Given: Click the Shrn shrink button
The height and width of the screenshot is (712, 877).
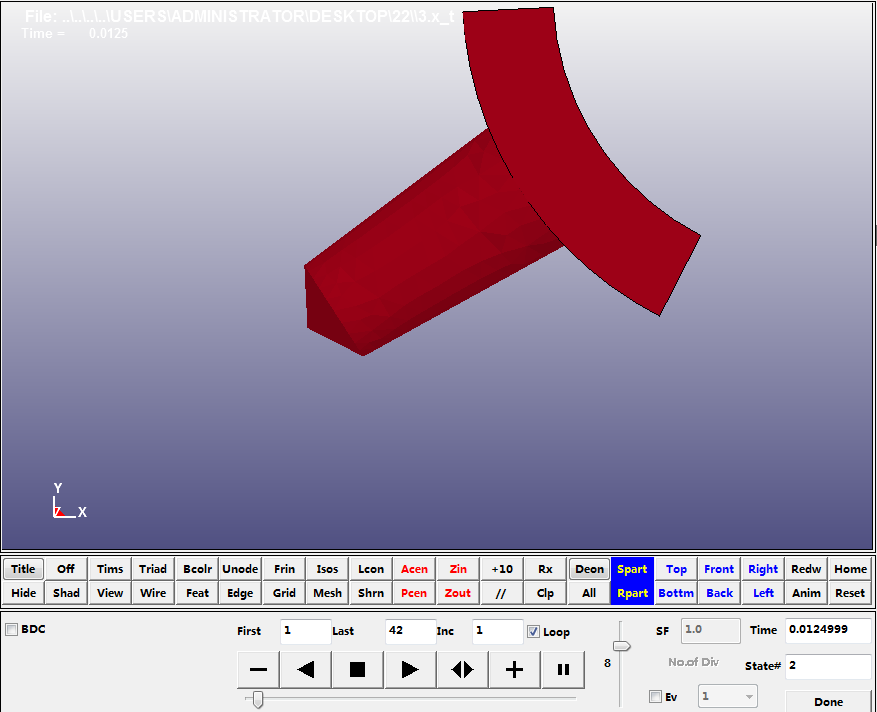Looking at the screenshot, I should point(371,593).
